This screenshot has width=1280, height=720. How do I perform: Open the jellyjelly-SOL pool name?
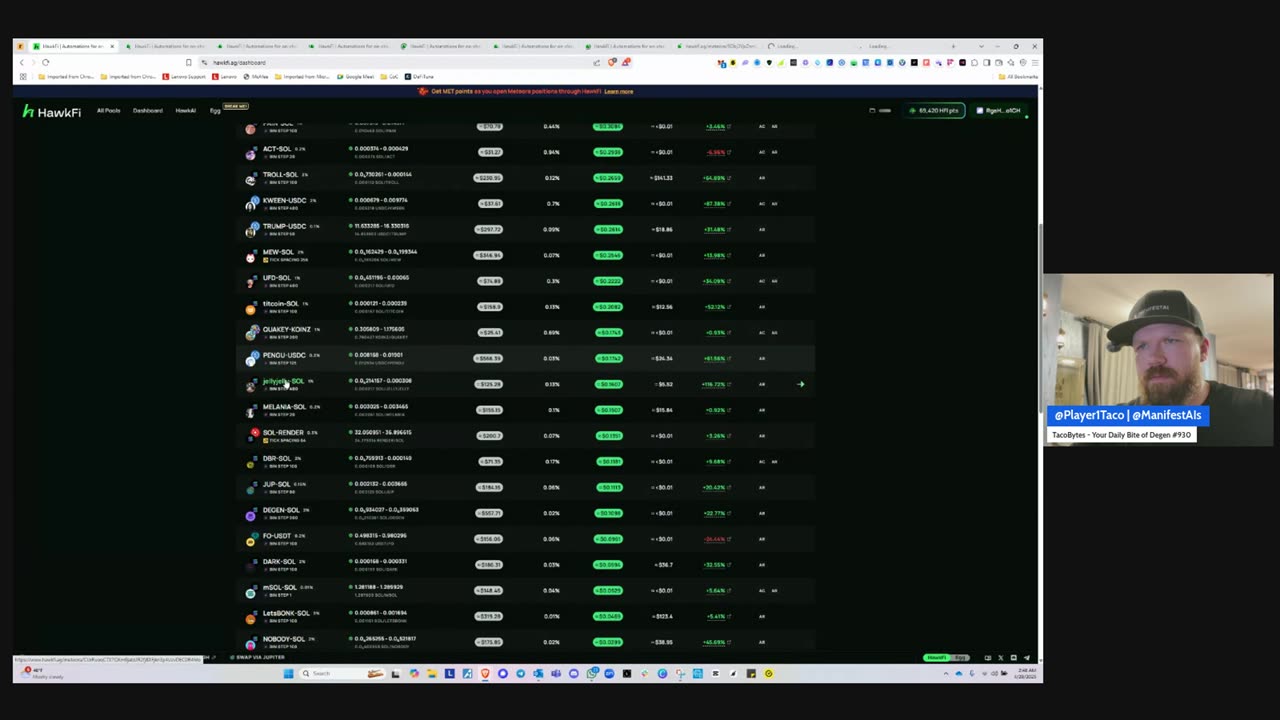pyautogui.click(x=283, y=381)
